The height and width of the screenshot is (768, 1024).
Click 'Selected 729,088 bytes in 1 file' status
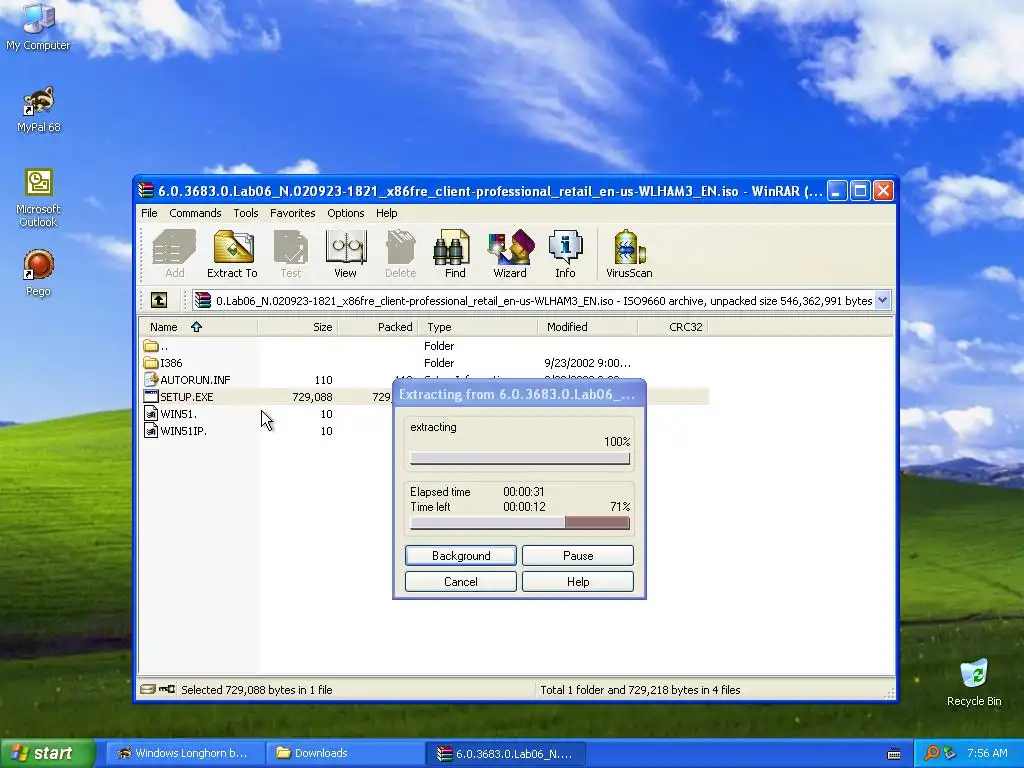(257, 690)
